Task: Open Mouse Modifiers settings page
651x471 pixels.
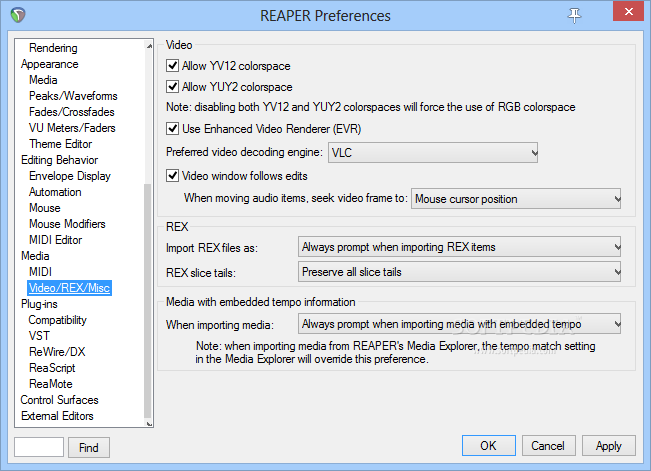Action: (67, 224)
